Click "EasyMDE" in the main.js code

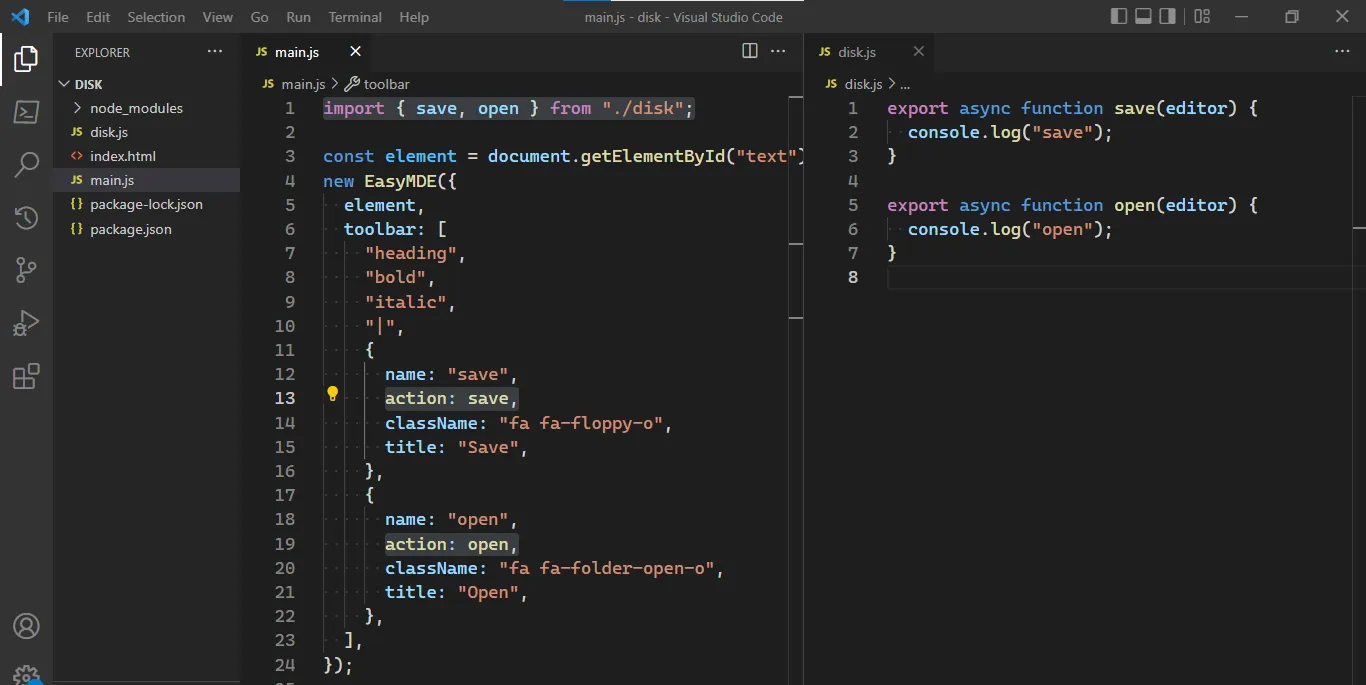click(x=400, y=181)
